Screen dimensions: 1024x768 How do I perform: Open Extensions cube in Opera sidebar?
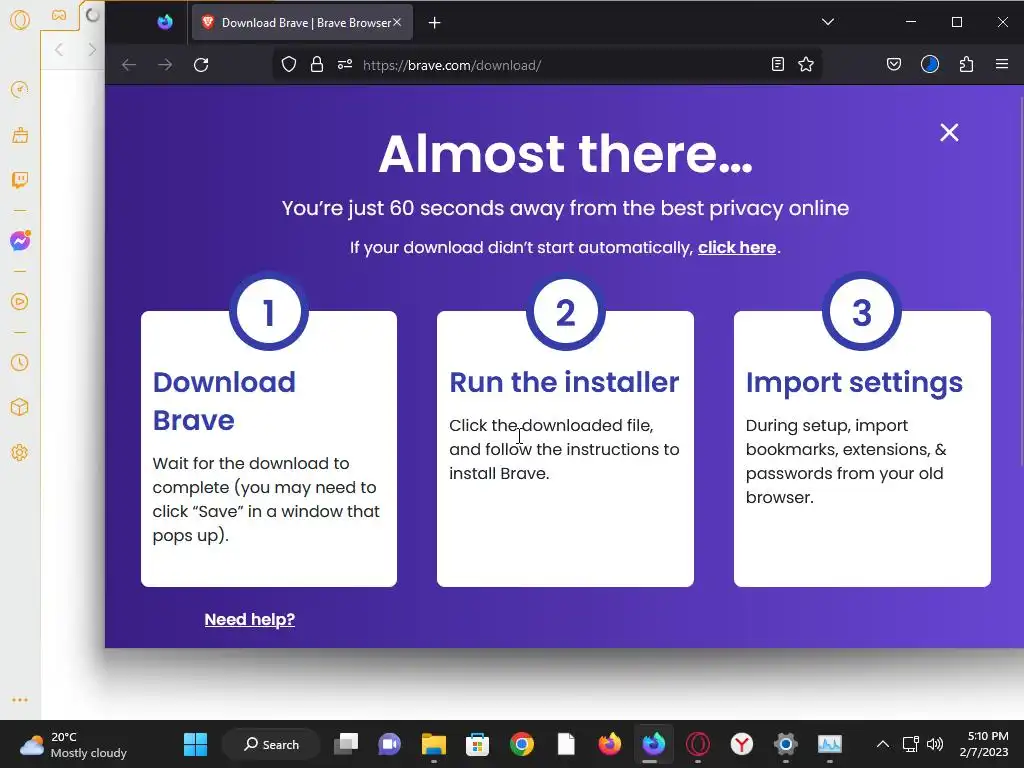[20, 408]
